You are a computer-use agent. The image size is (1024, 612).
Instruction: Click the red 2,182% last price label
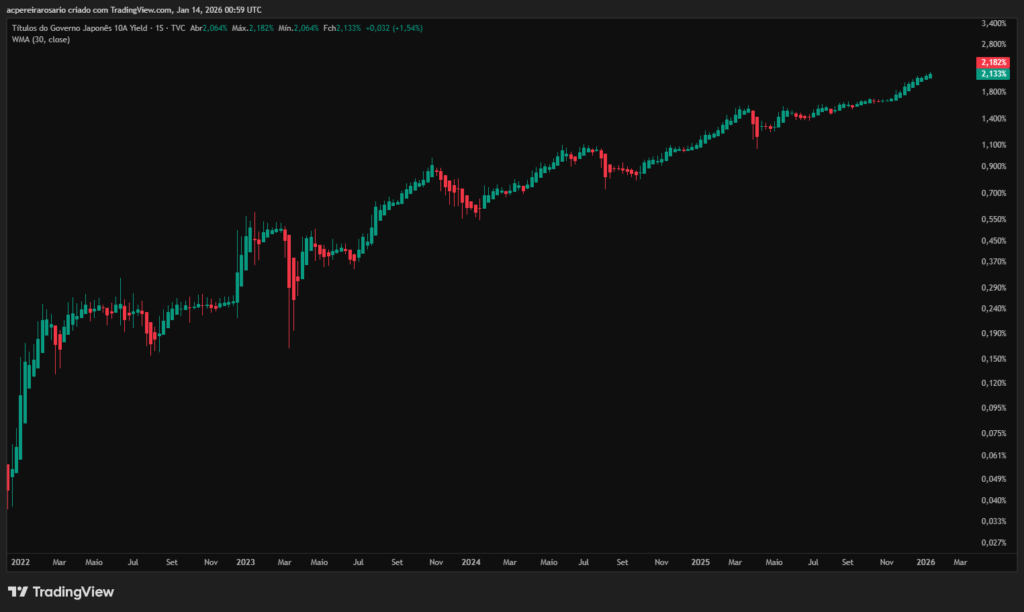[993, 62]
